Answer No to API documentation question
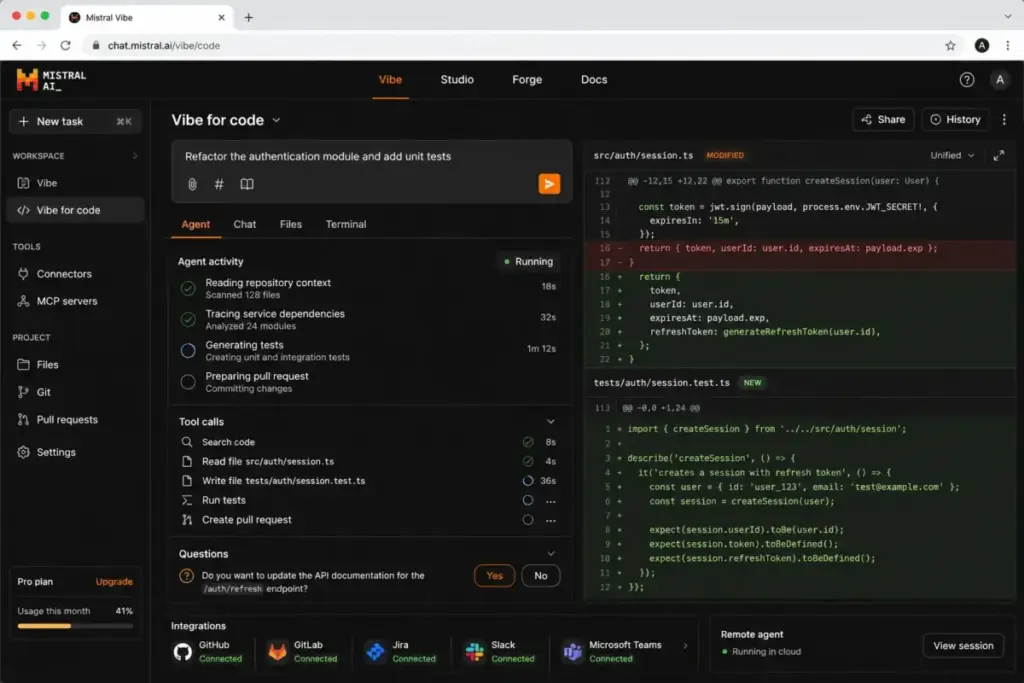 point(541,576)
